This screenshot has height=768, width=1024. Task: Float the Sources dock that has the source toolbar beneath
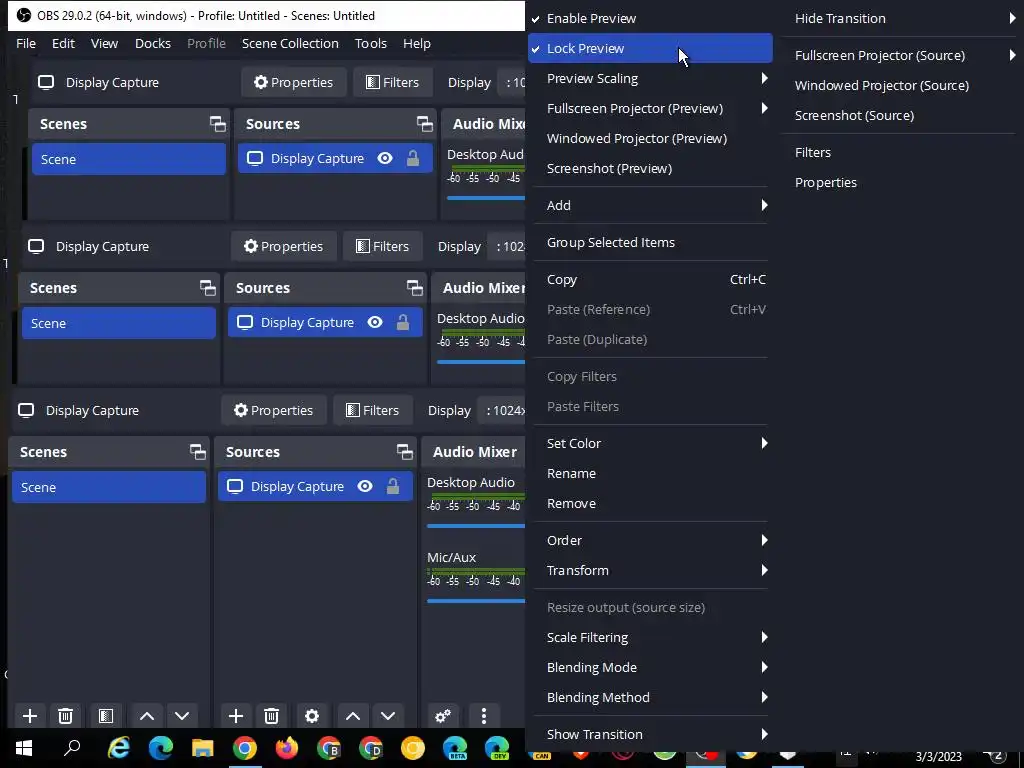404,452
